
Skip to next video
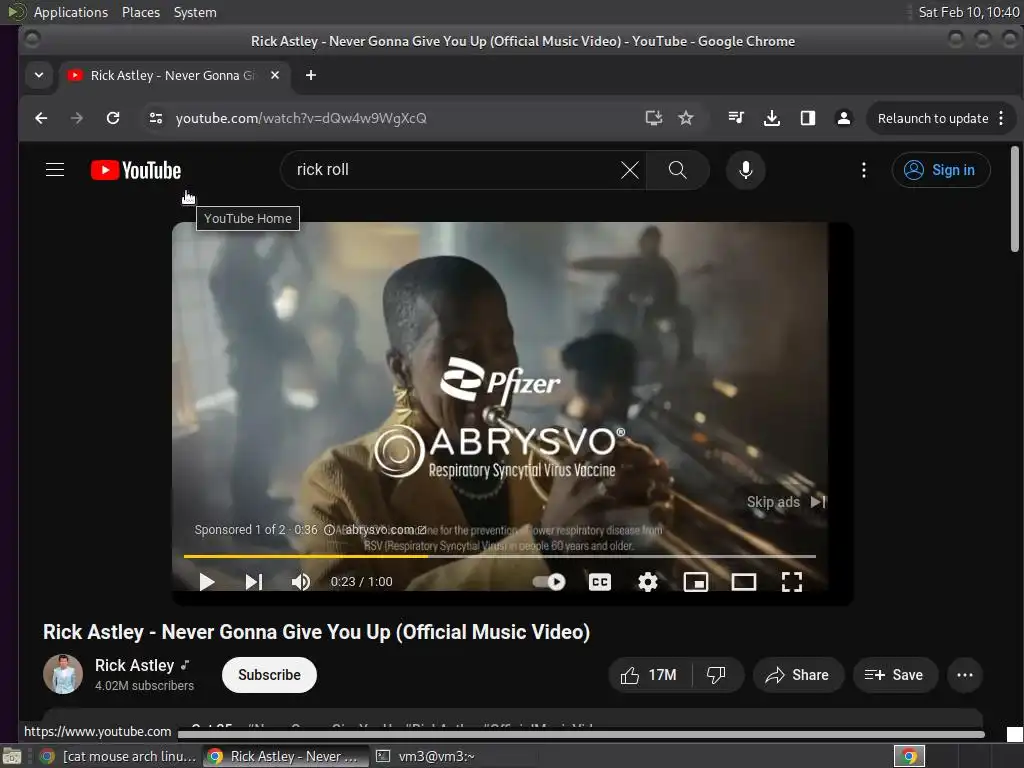(254, 582)
